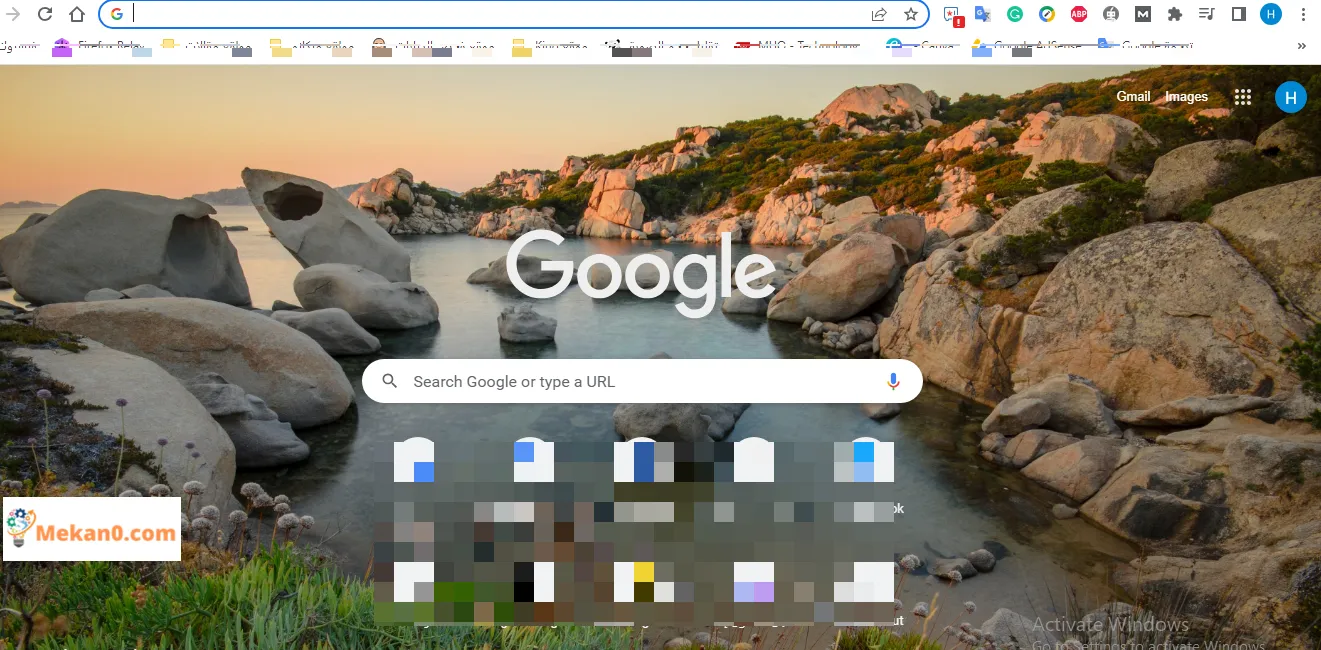The width and height of the screenshot is (1321, 650).
Task: Bookmark this tab with the star icon
Action: click(x=911, y=14)
